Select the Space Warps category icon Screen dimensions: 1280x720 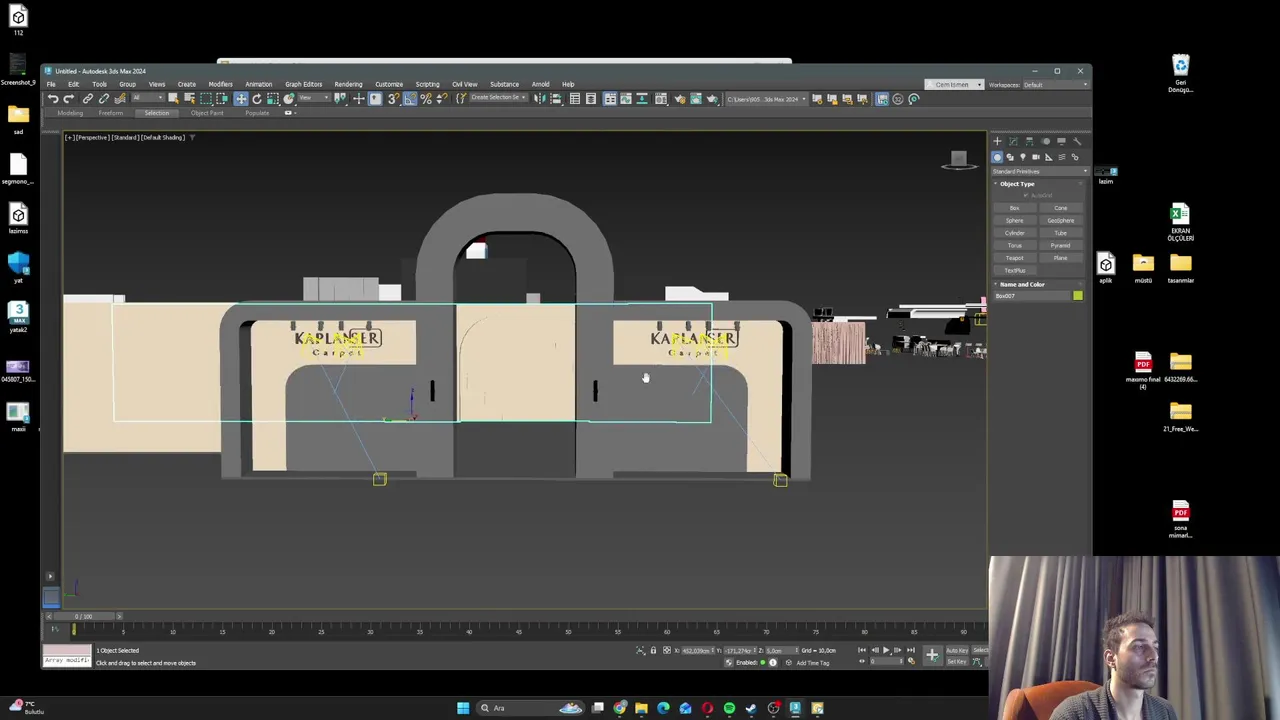coord(1062,157)
